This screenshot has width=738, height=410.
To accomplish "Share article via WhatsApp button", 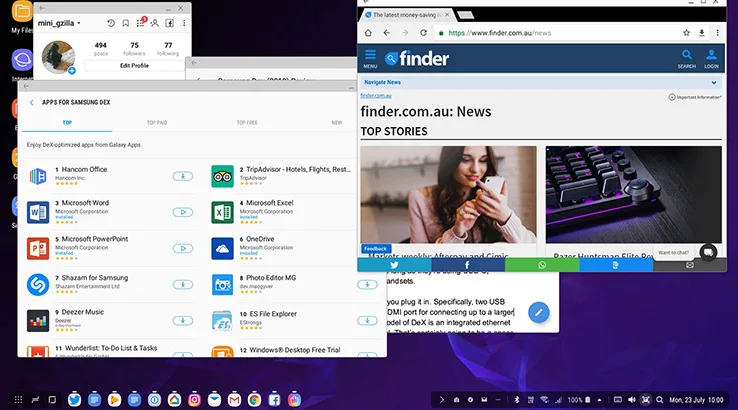I will coord(542,265).
